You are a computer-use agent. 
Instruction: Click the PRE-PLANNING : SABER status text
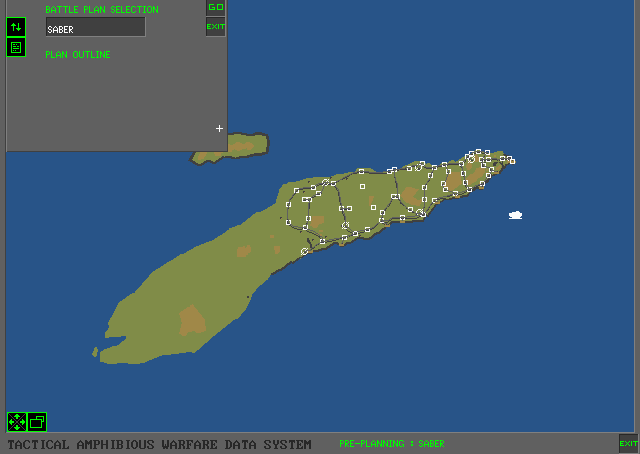pyautogui.click(x=391, y=443)
